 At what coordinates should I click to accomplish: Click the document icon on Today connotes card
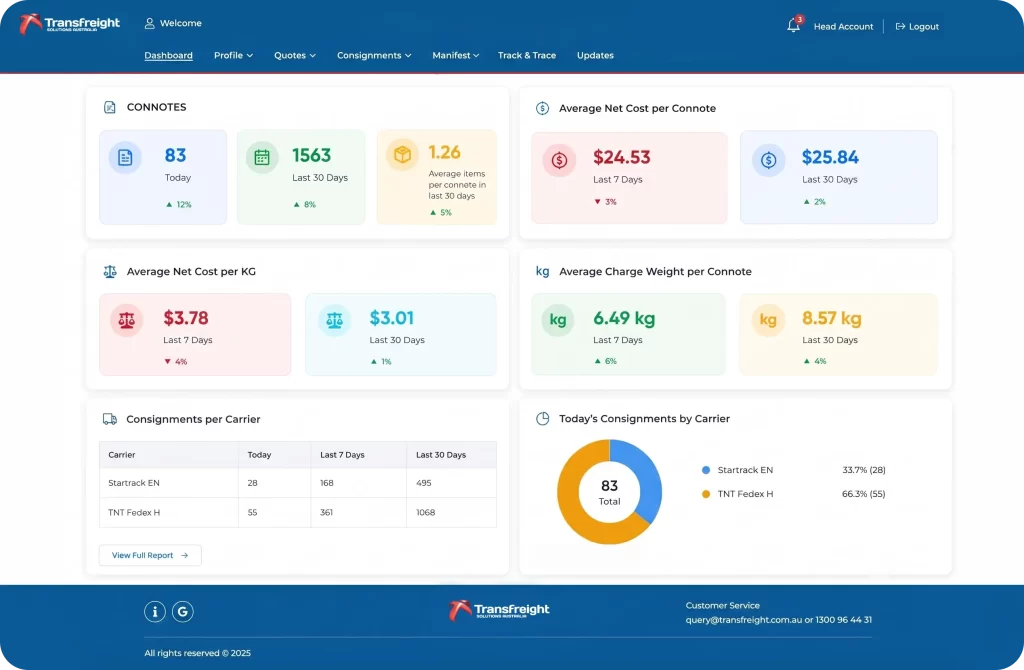125,157
